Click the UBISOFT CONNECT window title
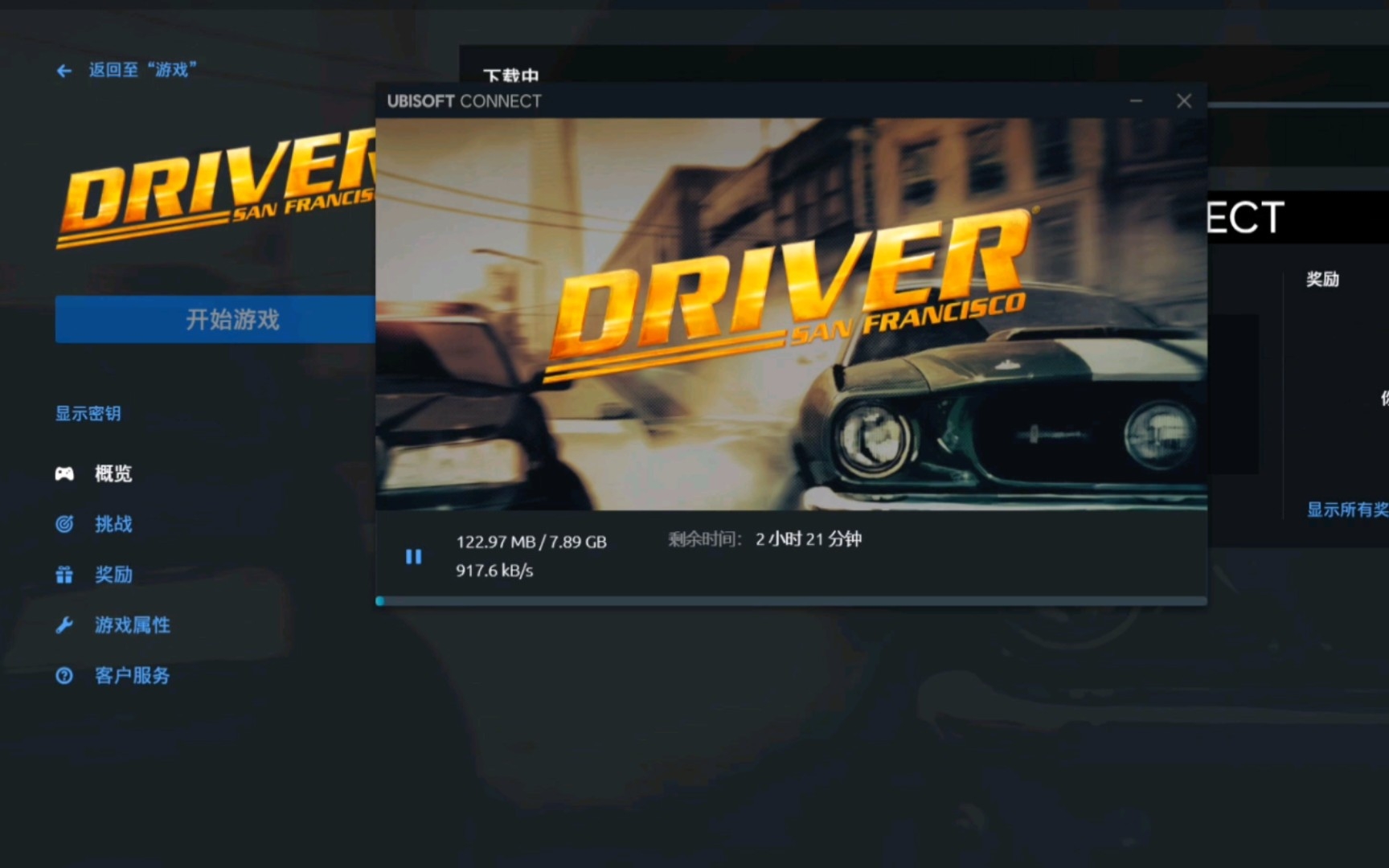 pyautogui.click(x=464, y=101)
